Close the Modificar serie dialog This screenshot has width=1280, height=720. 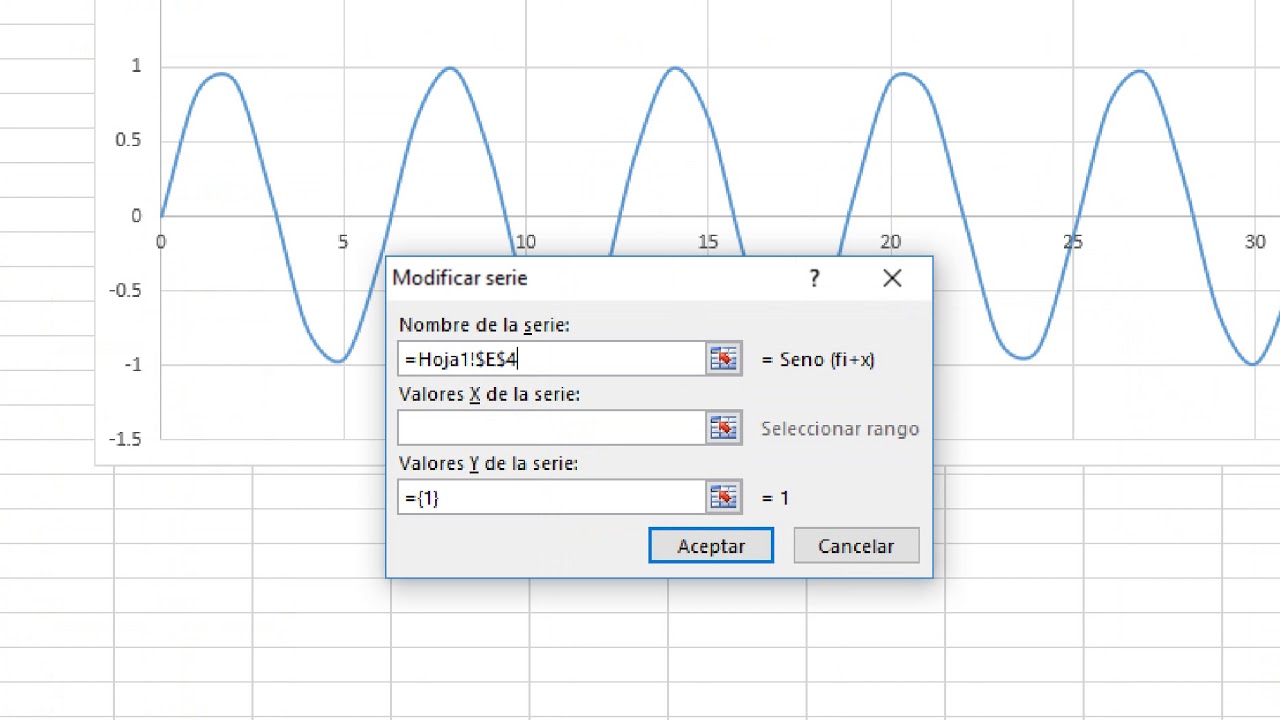[892, 278]
